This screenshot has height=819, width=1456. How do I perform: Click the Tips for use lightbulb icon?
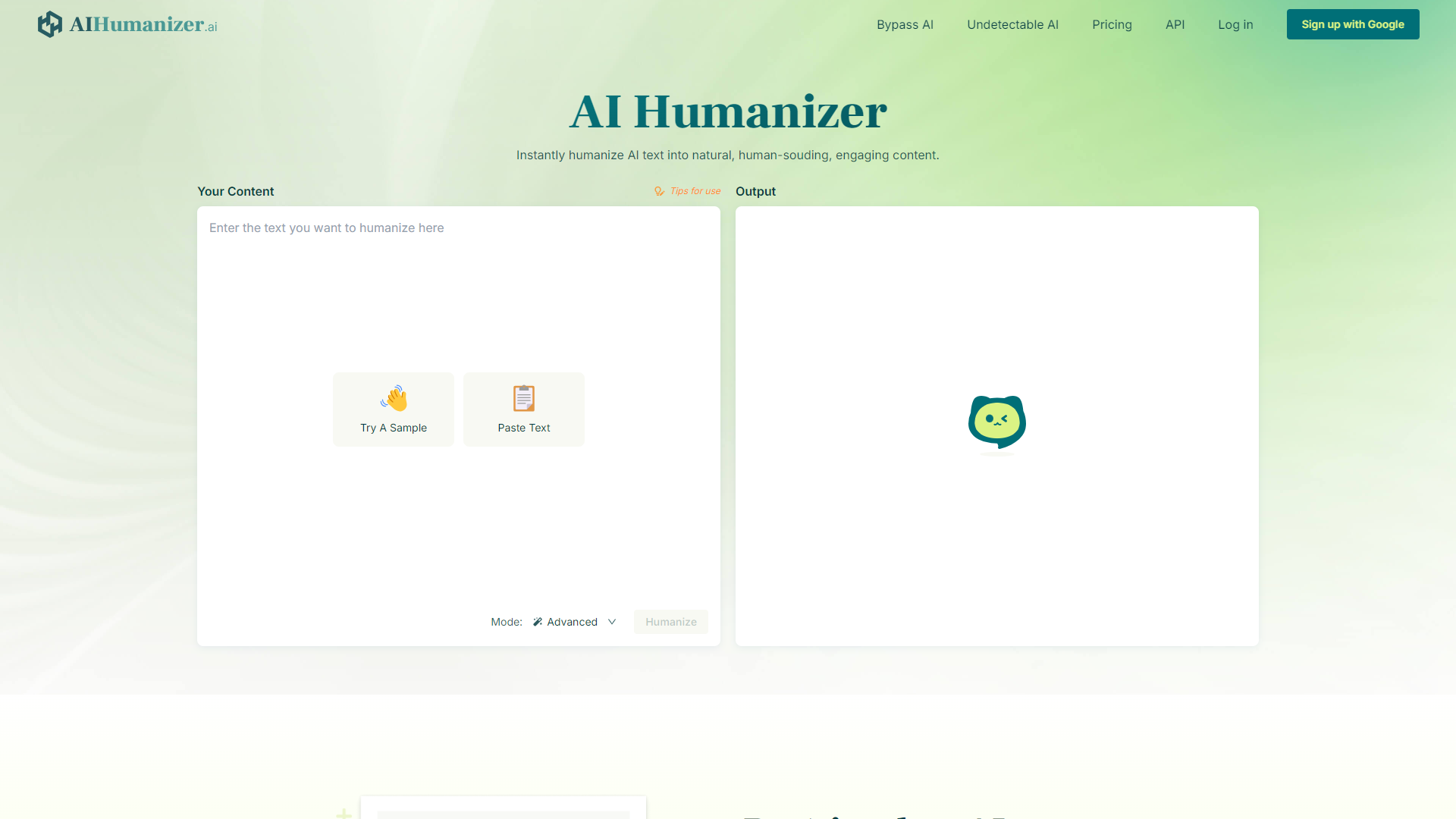coord(659,192)
